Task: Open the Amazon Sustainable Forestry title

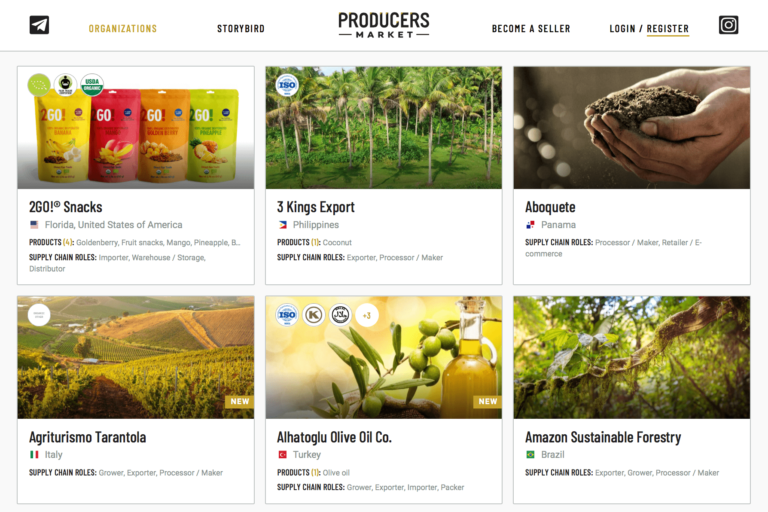Action: [x=603, y=437]
